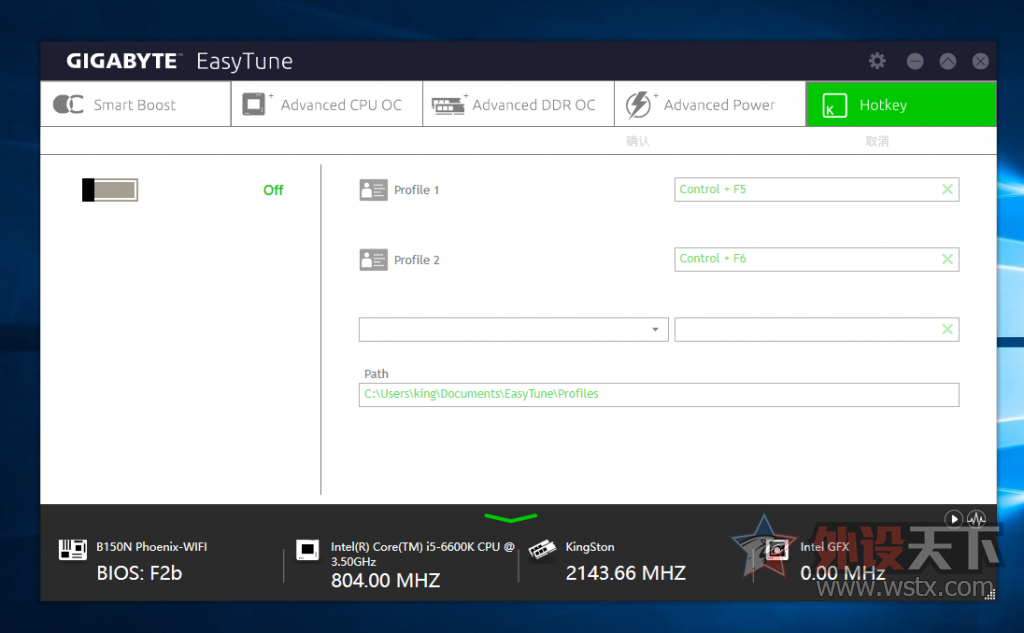The image size is (1024, 633).
Task: Click the BIOS: F2b text
Action: (x=139, y=573)
